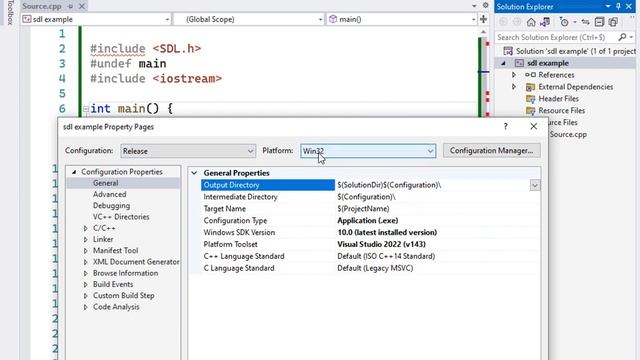This screenshot has height=360, width=640.
Task: Expand Custom Build Step node
Action: (x=85, y=296)
